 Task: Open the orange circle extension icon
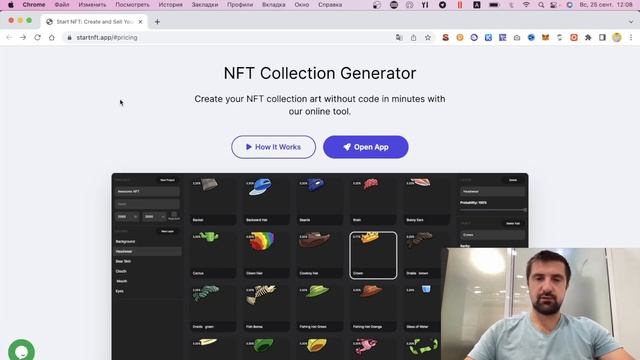(x=460, y=38)
